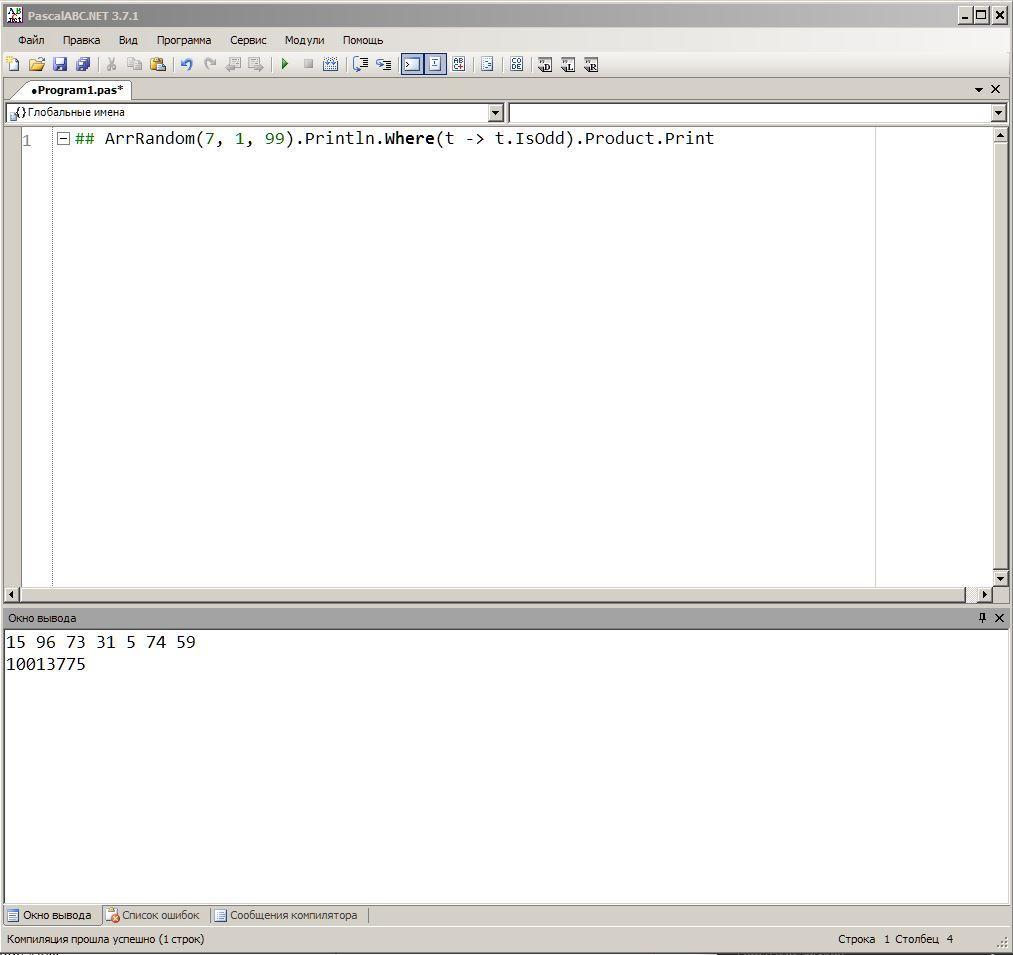Collapse the code fold marker on line 1
Image resolution: width=1013 pixels, height=955 pixels.
pos(63,138)
